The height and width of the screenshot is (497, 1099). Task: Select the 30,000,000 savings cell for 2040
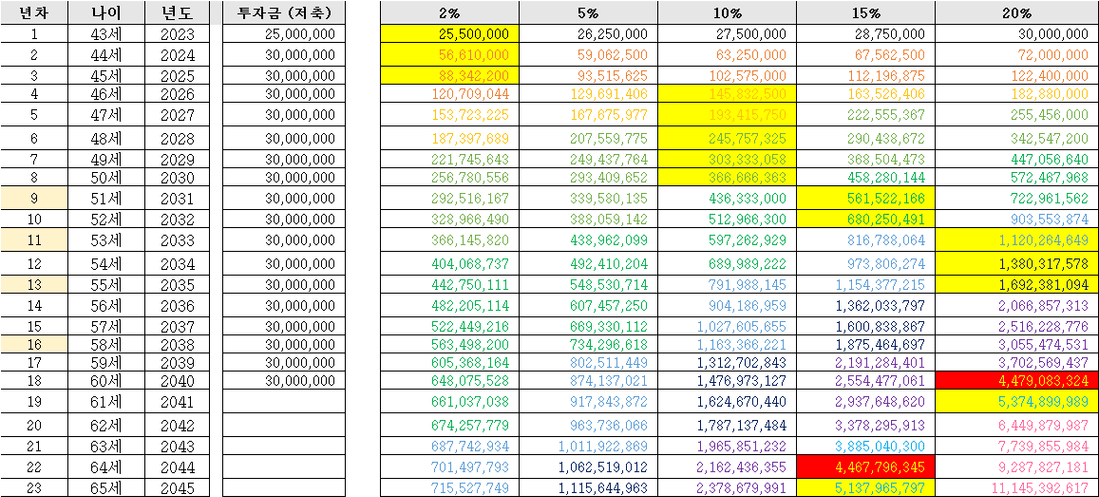pyautogui.click(x=285, y=381)
